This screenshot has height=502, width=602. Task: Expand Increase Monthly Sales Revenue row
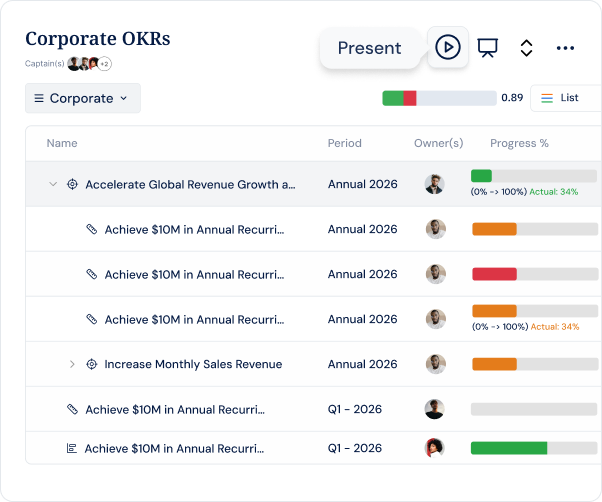pyautogui.click(x=72, y=364)
